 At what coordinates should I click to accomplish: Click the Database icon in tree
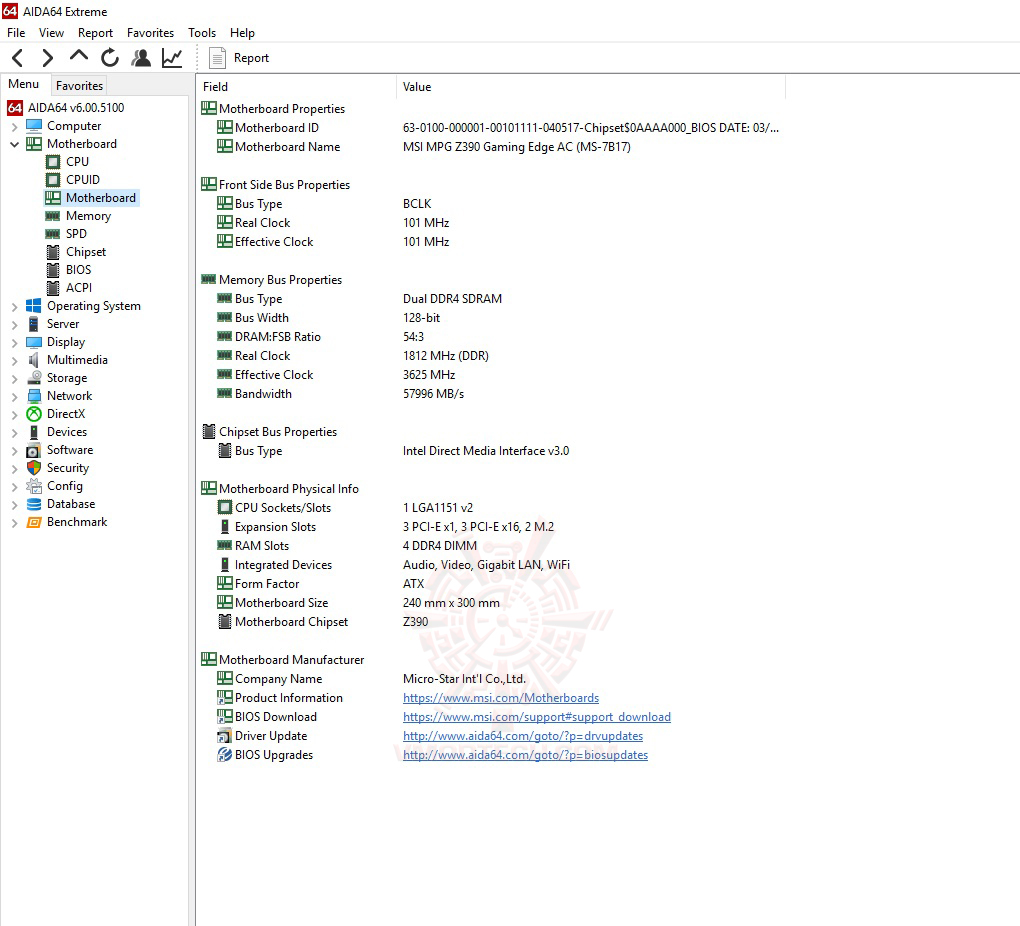(x=34, y=504)
